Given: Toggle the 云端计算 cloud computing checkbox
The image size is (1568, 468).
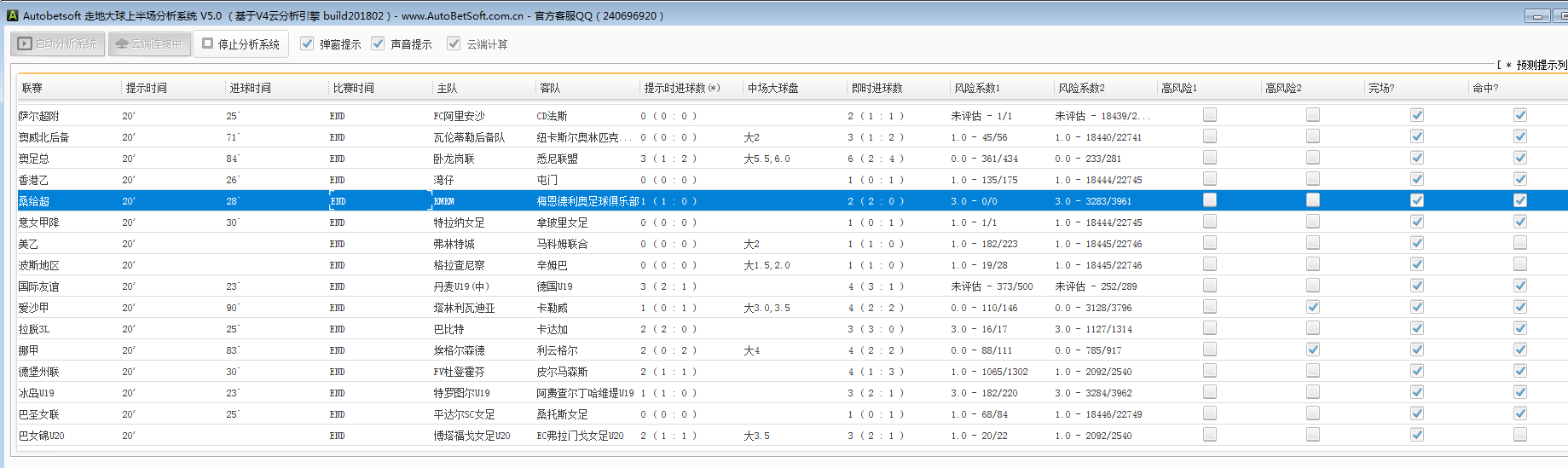Looking at the screenshot, I should click(x=454, y=43).
